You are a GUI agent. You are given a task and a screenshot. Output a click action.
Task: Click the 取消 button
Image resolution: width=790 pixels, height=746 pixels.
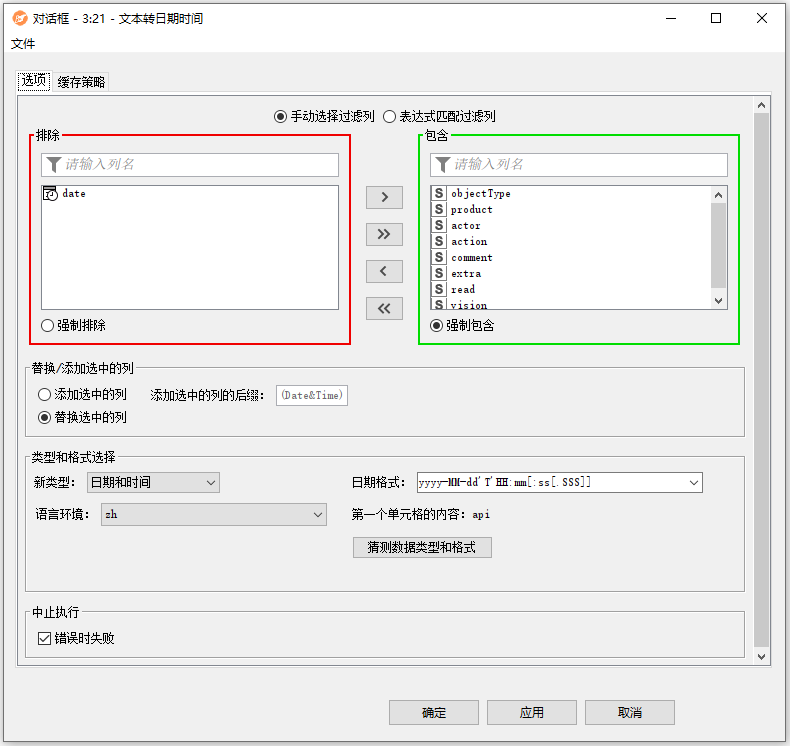click(x=630, y=713)
